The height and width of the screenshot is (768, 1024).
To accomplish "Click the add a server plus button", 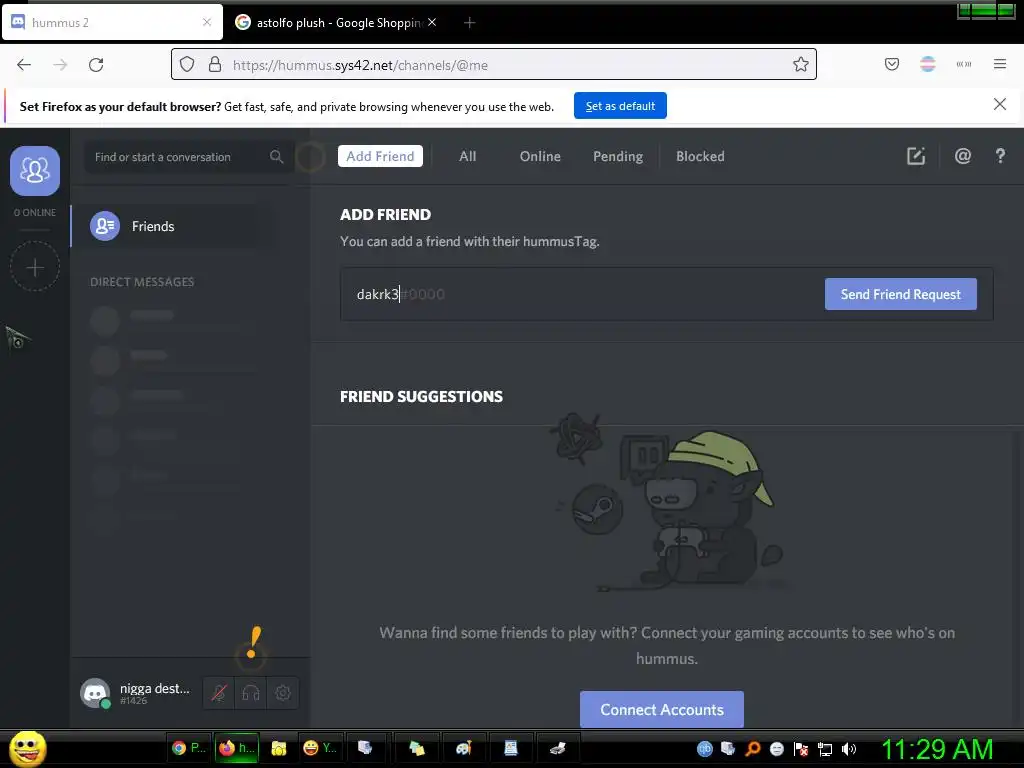I will (35, 266).
